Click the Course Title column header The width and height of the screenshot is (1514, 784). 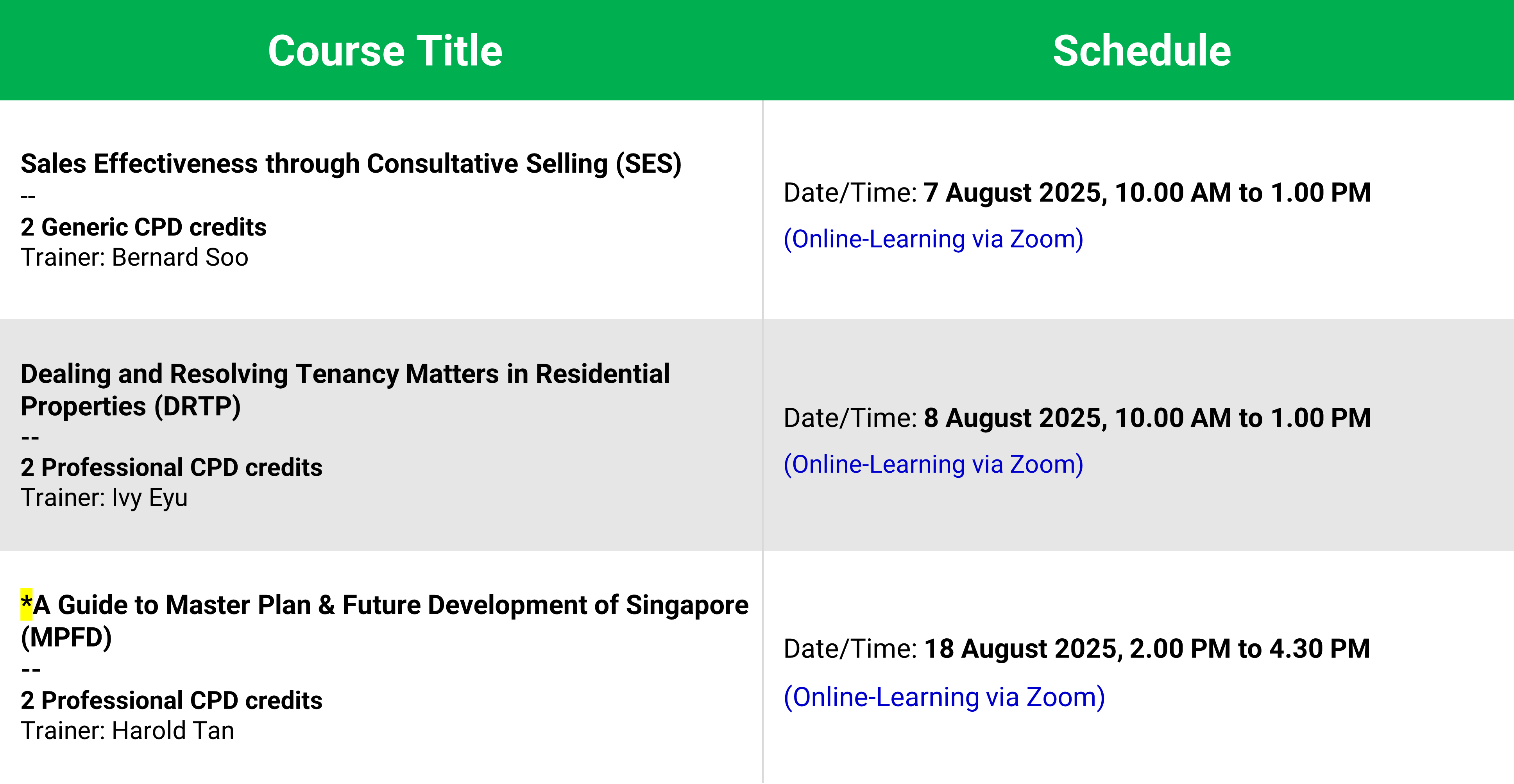coord(385,51)
